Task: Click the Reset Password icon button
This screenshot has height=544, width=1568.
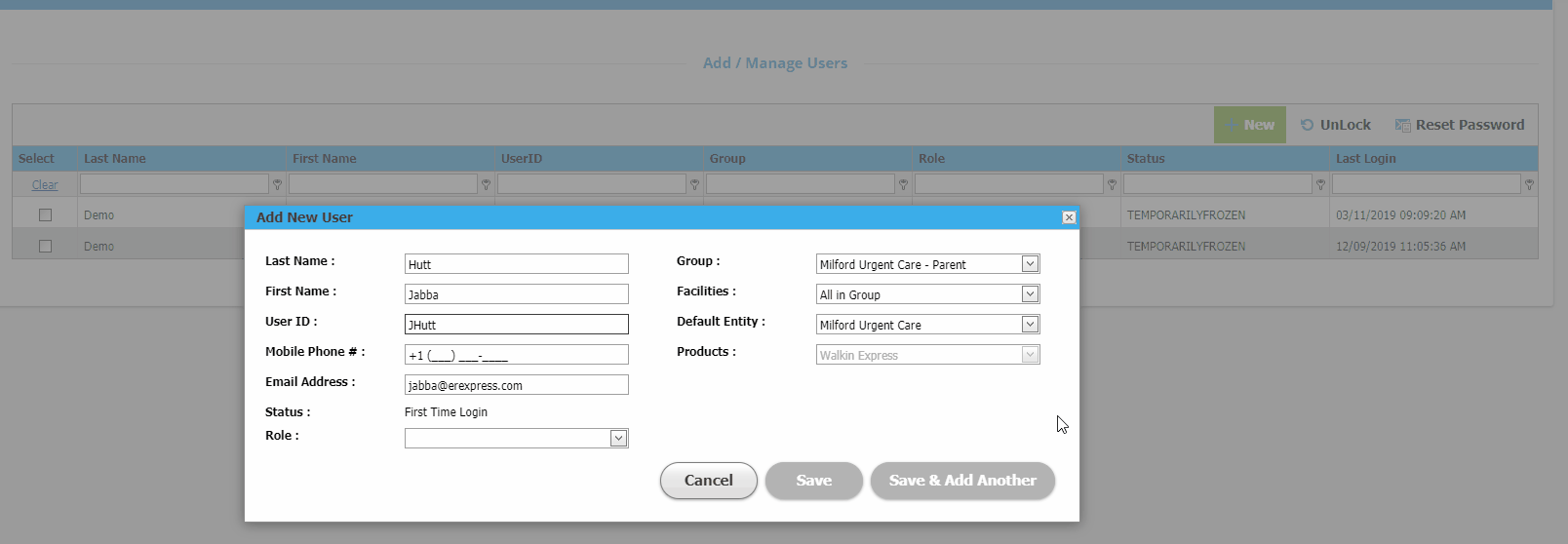Action: tap(1459, 125)
